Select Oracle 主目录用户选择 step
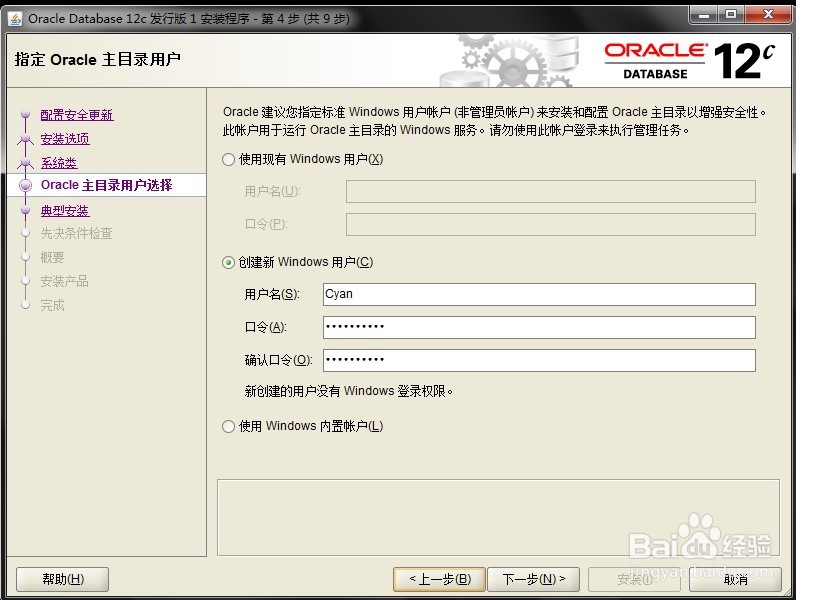 [x=107, y=185]
